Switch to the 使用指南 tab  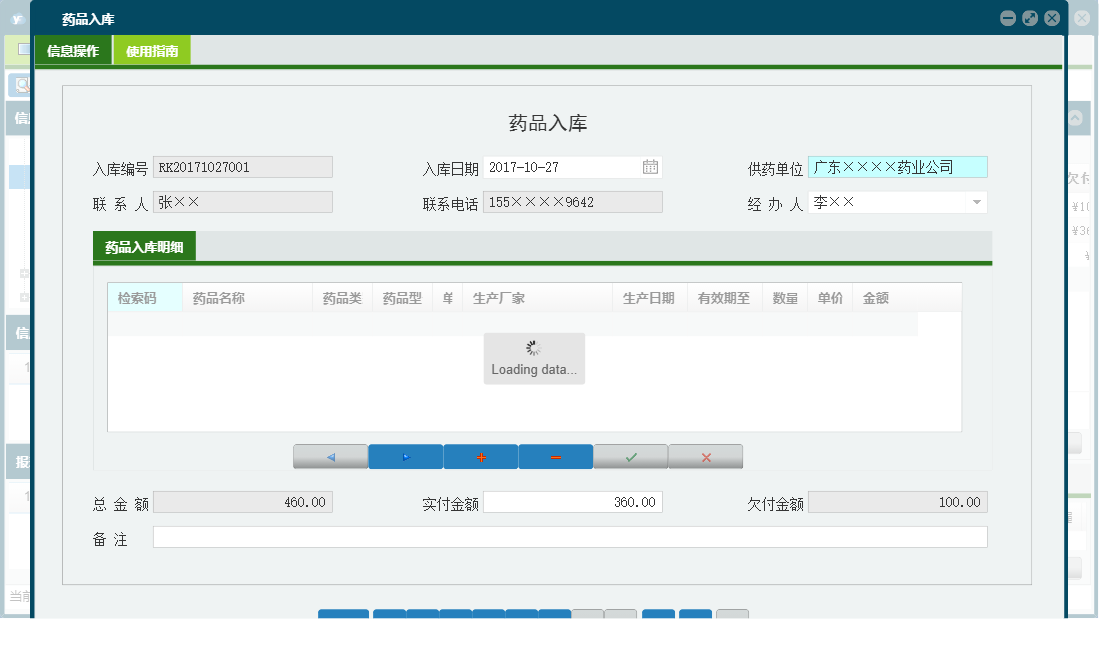pos(151,48)
